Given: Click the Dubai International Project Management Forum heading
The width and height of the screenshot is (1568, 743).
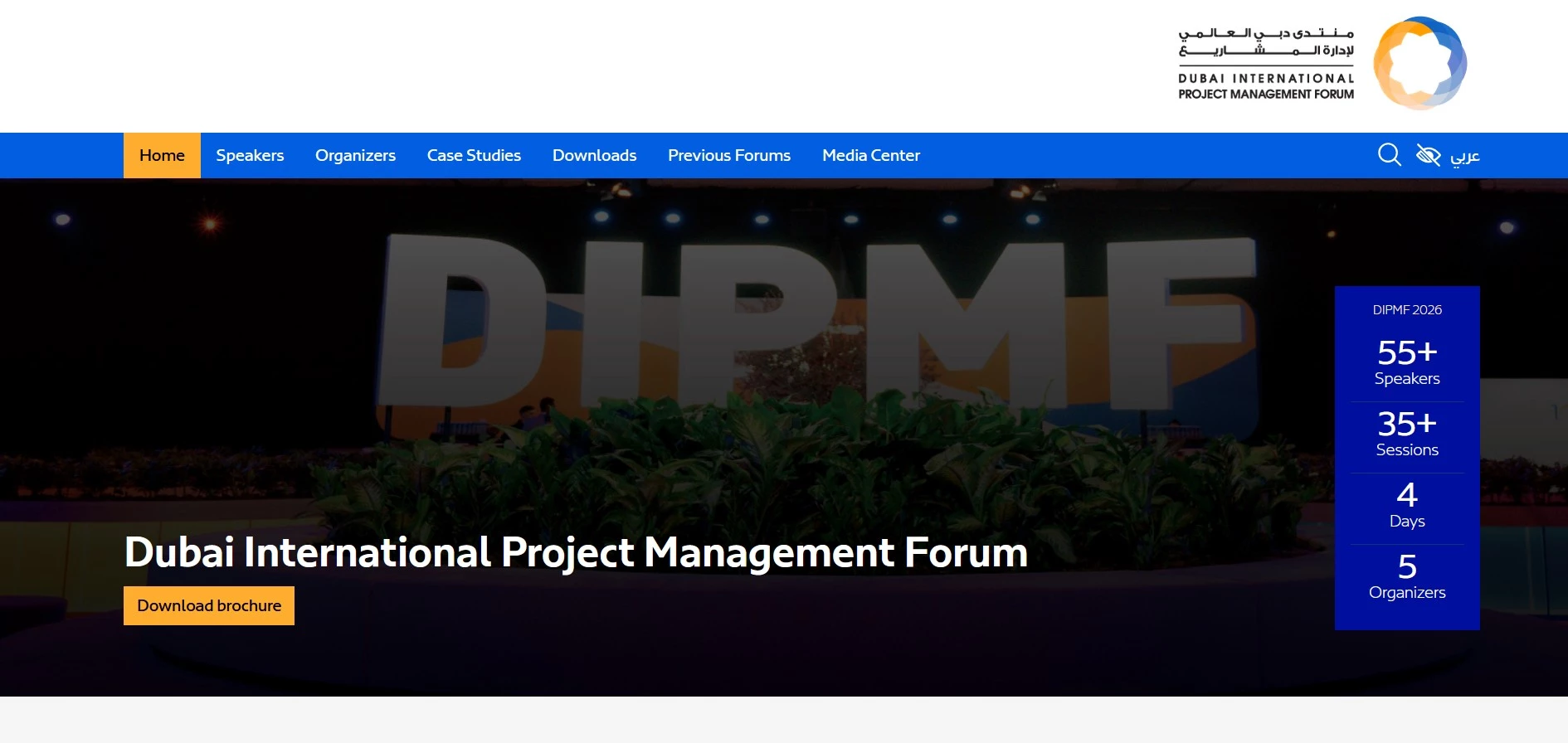Looking at the screenshot, I should [576, 553].
